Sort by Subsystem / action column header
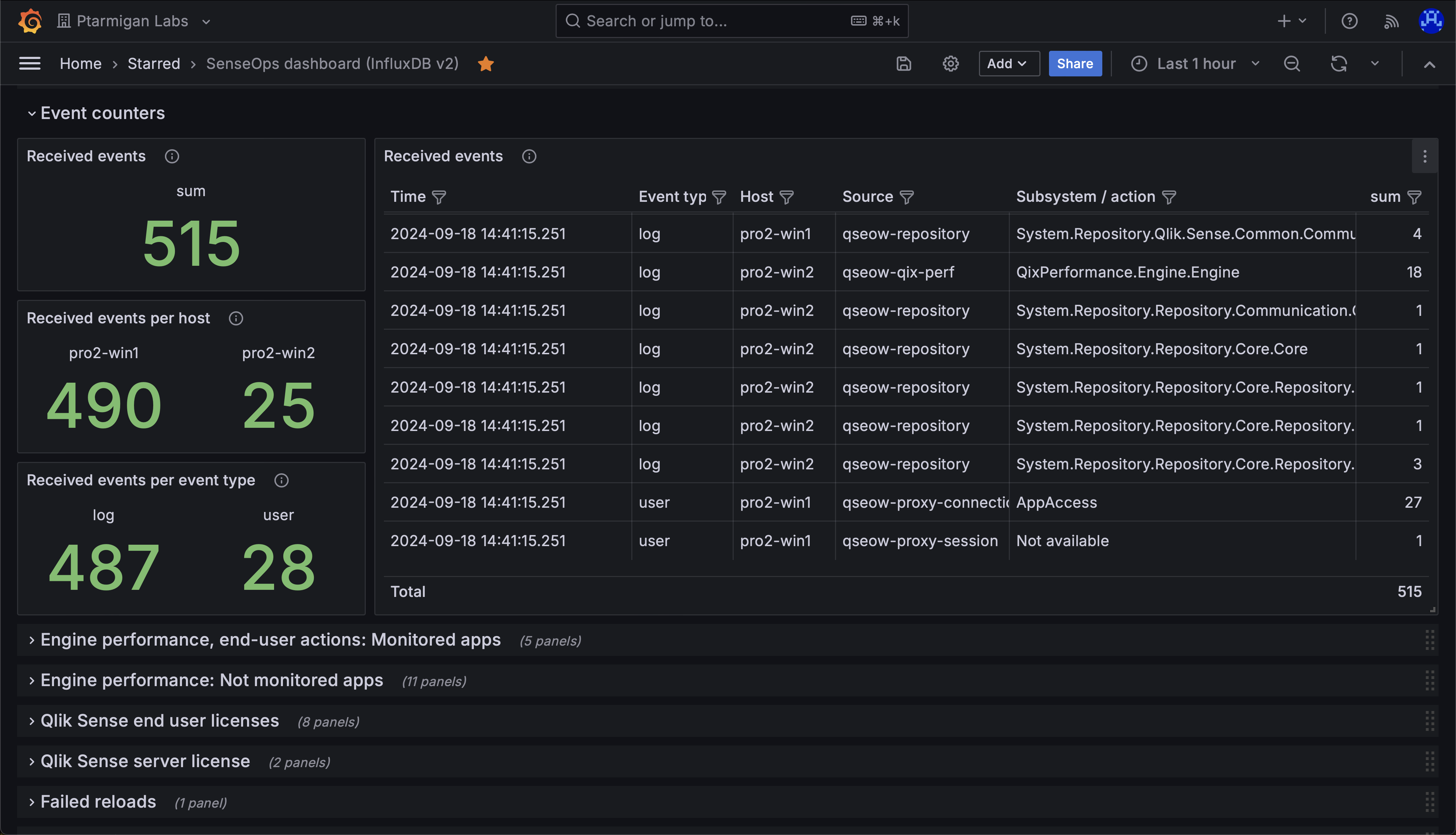1456x835 pixels. [1085, 197]
